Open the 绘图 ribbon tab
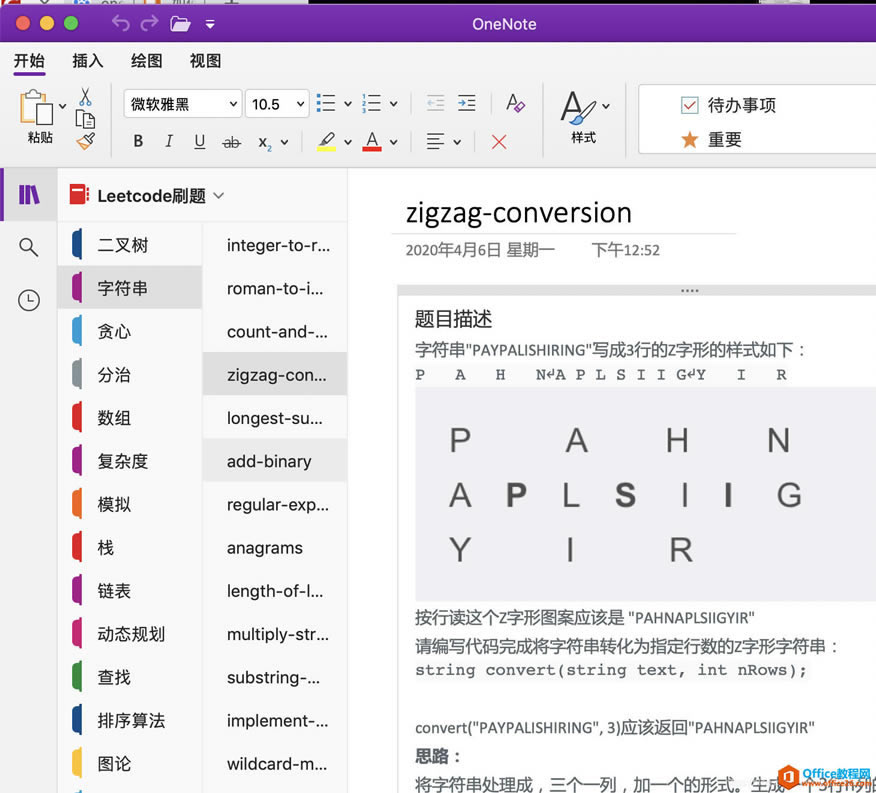The height and width of the screenshot is (793, 876). tap(145, 61)
